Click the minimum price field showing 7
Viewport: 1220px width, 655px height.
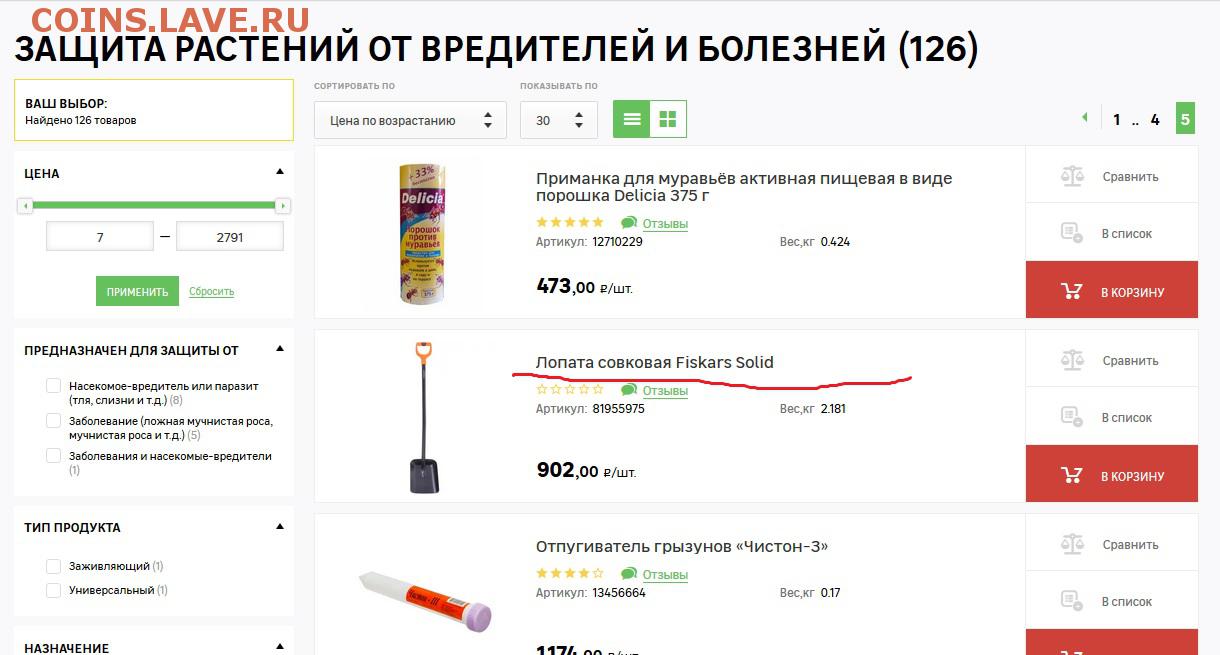[100, 237]
